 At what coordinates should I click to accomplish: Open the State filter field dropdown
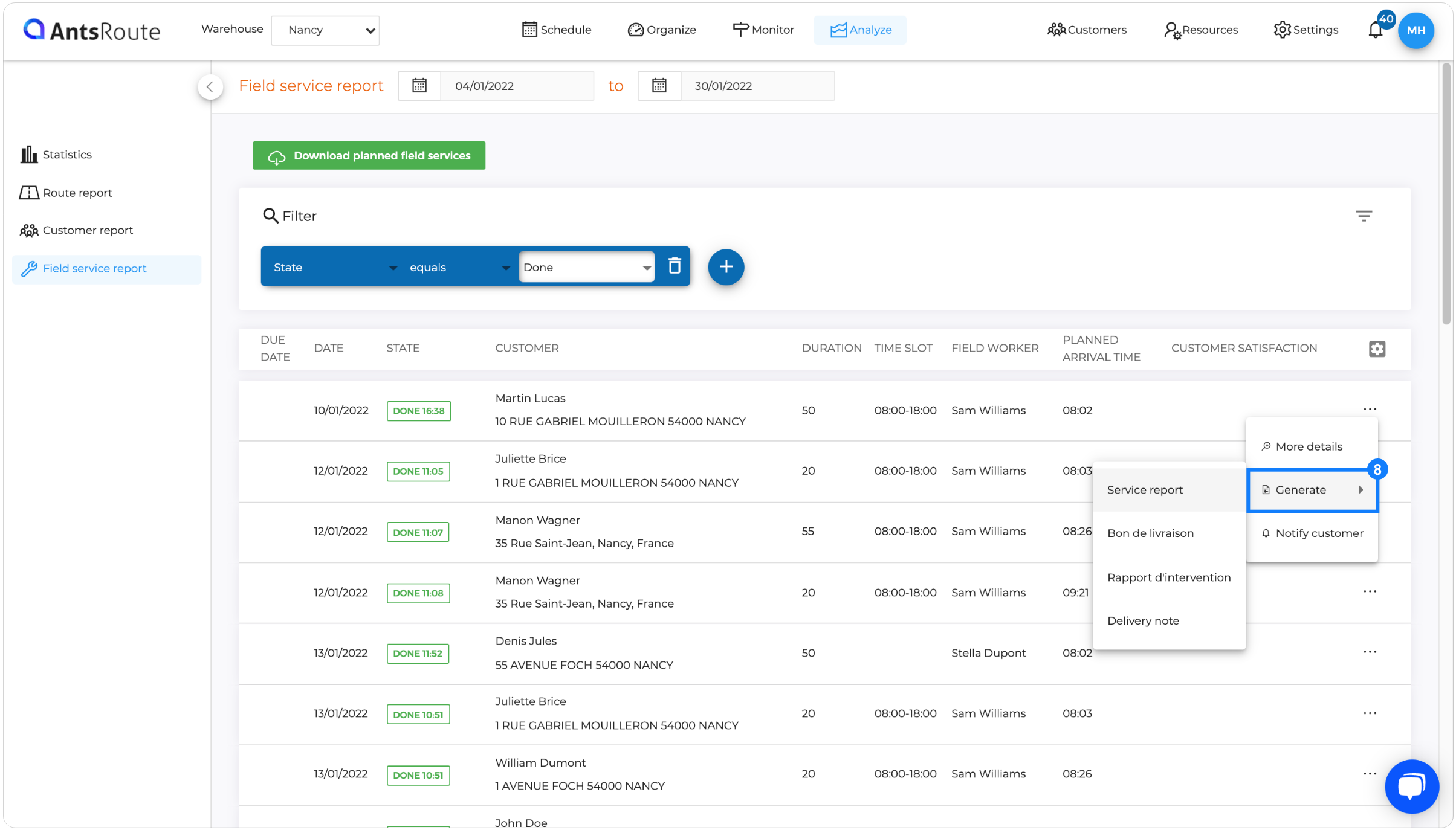334,267
